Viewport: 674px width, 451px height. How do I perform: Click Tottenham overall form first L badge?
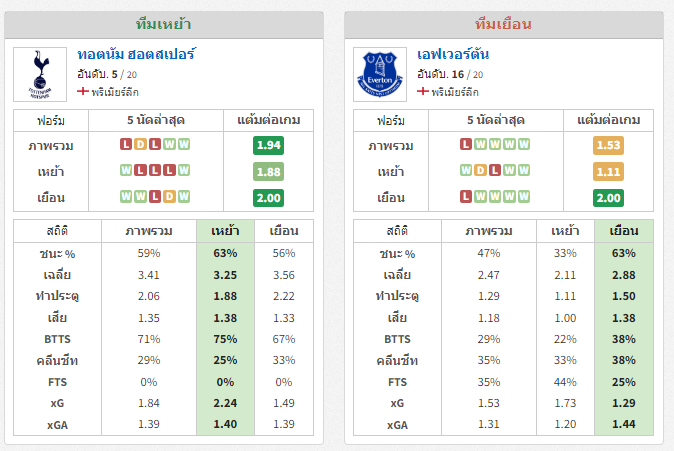[x=126, y=144]
